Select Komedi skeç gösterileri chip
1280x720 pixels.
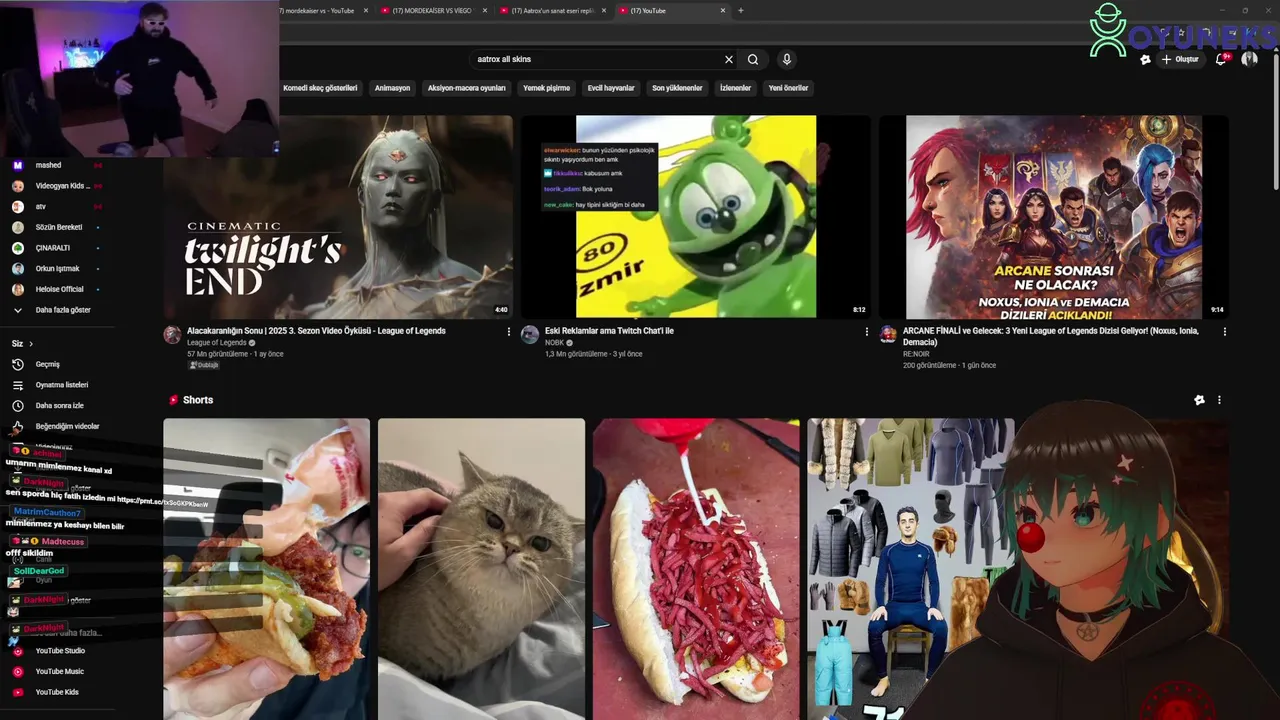coord(320,88)
